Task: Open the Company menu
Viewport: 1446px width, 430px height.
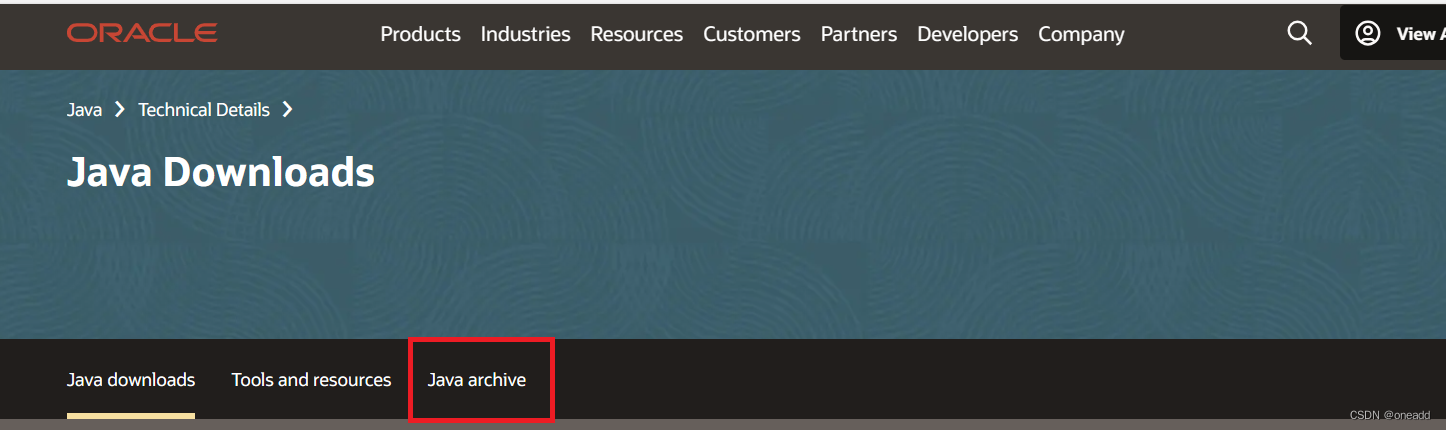Action: (1081, 34)
